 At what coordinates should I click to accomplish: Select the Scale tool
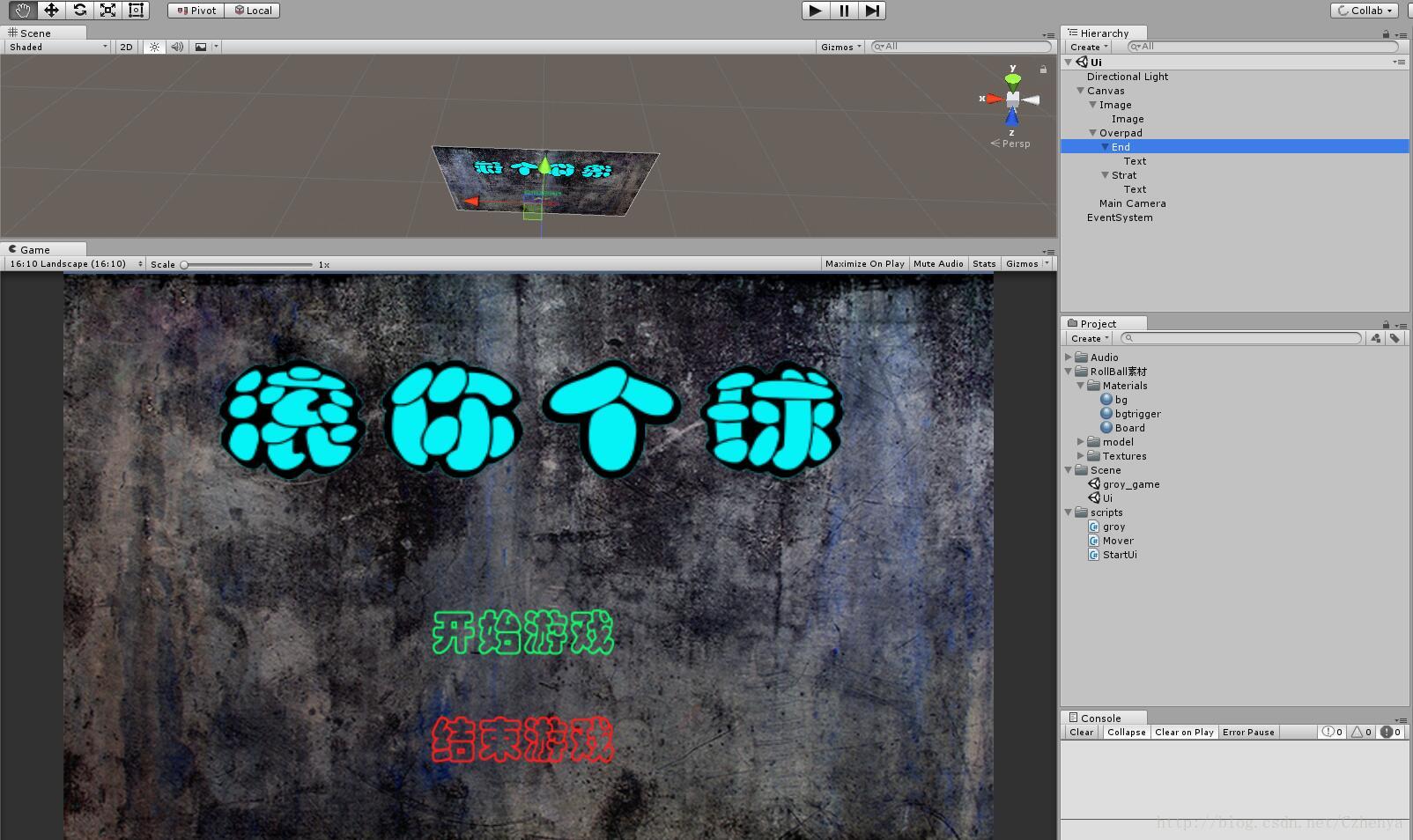107,11
